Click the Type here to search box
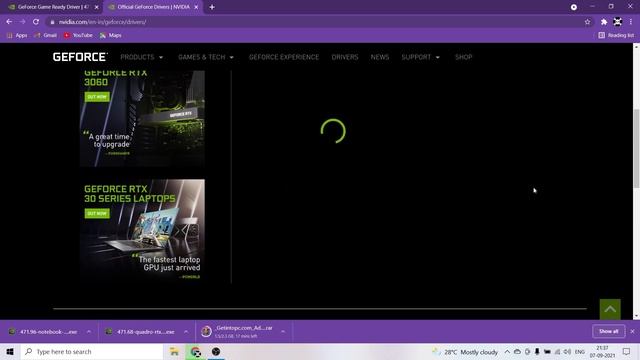The width and height of the screenshot is (640, 360). coord(92,351)
